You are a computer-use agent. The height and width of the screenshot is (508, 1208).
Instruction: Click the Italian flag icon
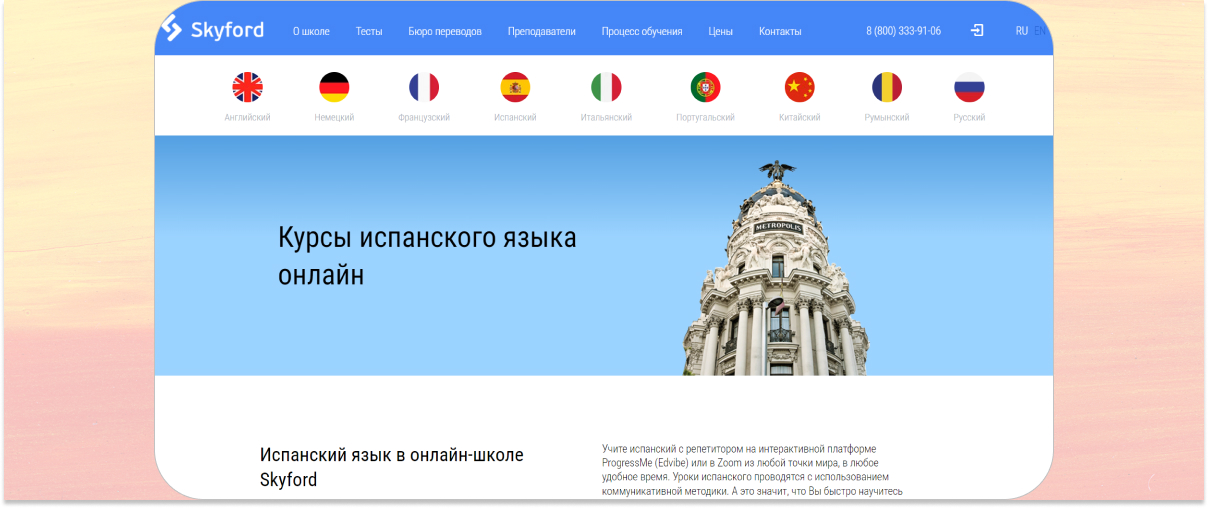pos(606,88)
